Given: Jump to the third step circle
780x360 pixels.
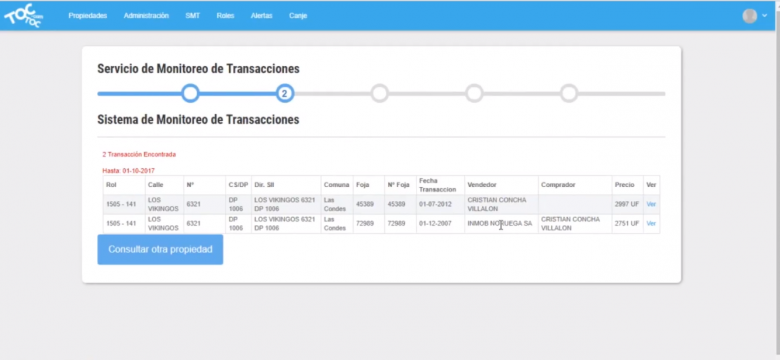Looking at the screenshot, I should tap(380, 93).
